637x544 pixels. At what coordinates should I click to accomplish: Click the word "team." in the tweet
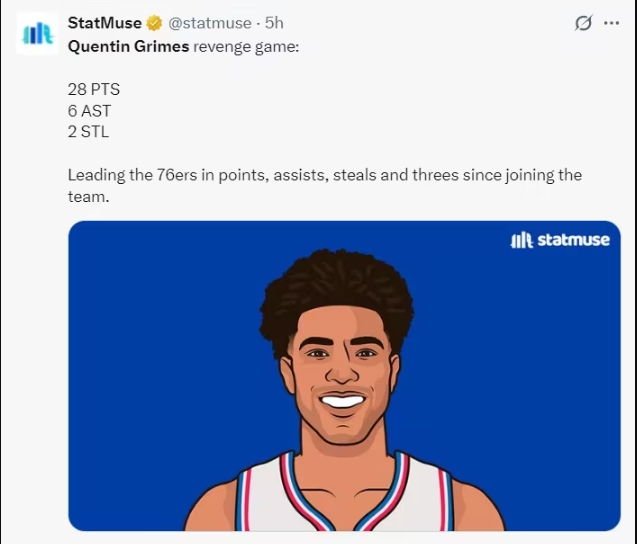[x=87, y=197]
